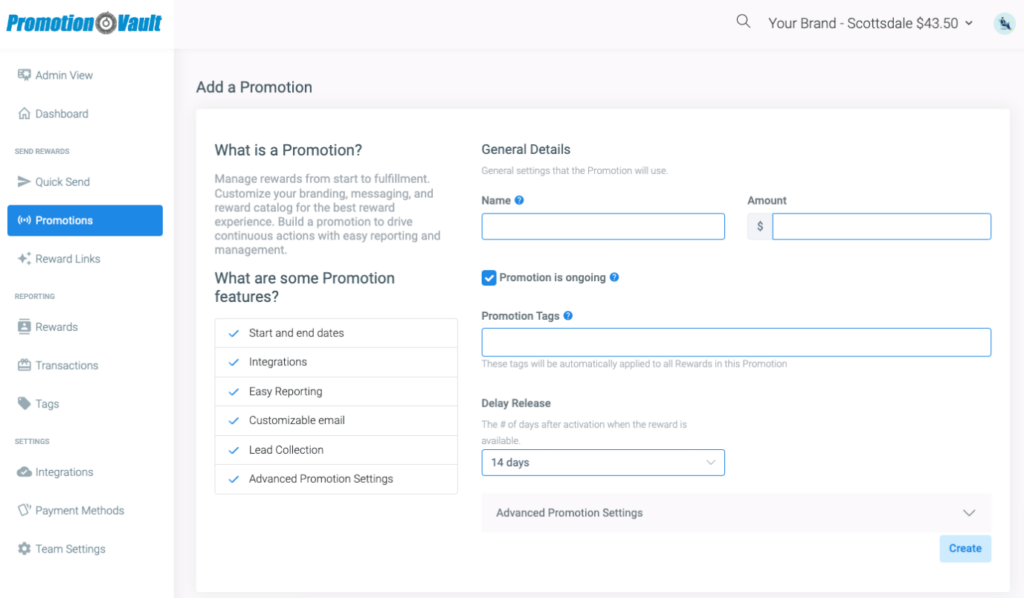Open the user avatar icon
The width and height of the screenshot is (1024, 598).
[x=1004, y=23]
